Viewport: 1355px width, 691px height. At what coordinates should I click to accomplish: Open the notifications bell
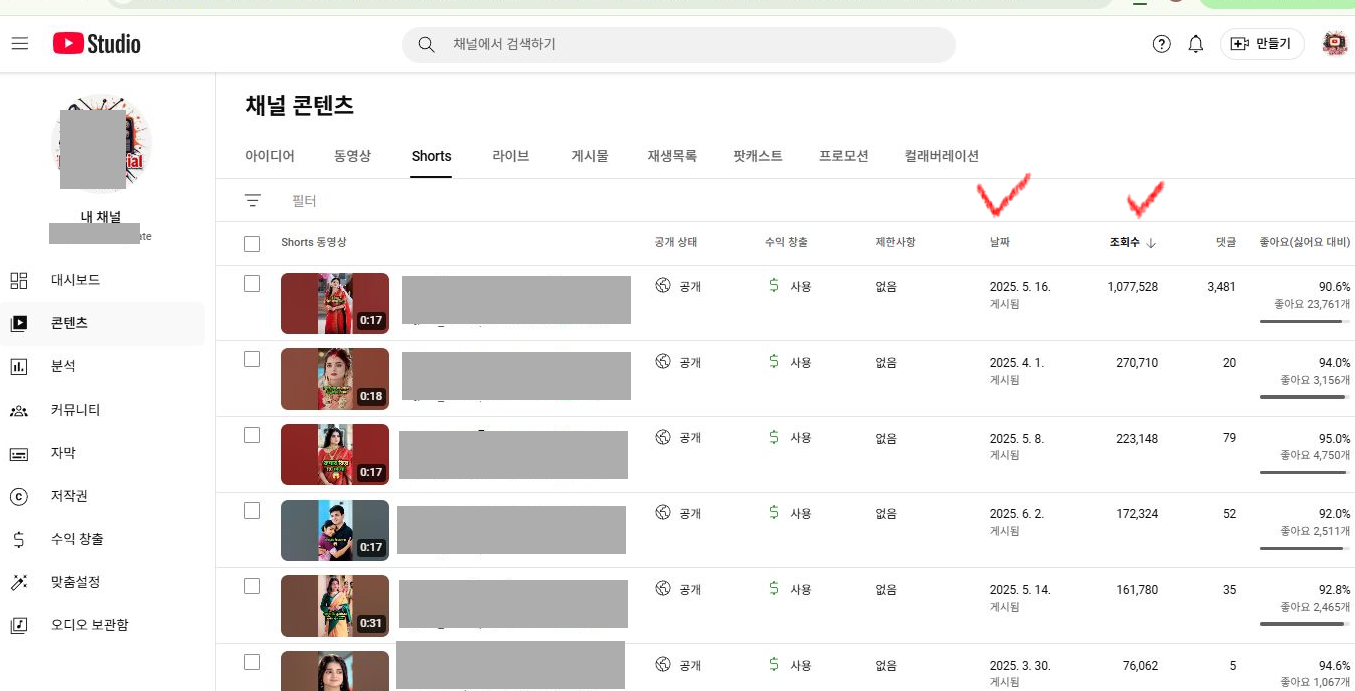pos(1195,44)
